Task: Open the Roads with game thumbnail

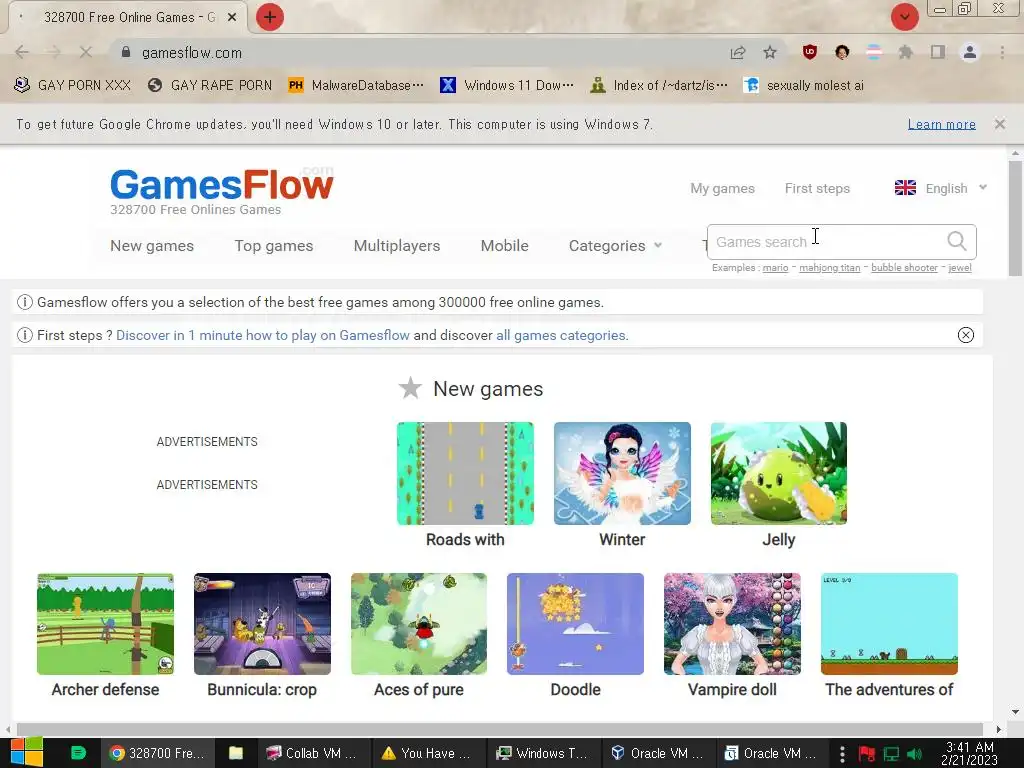Action: click(x=465, y=473)
